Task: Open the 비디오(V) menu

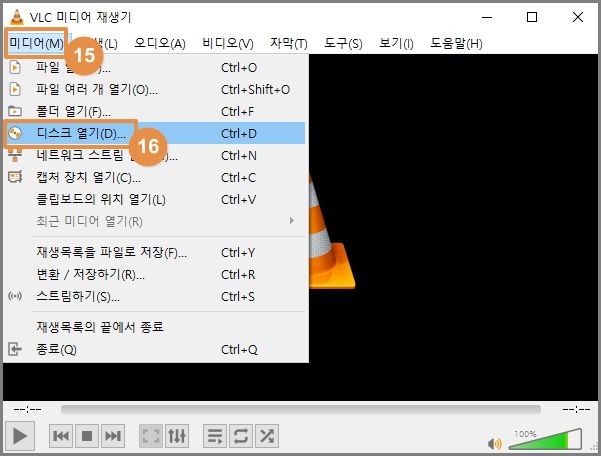Action: pos(228,43)
